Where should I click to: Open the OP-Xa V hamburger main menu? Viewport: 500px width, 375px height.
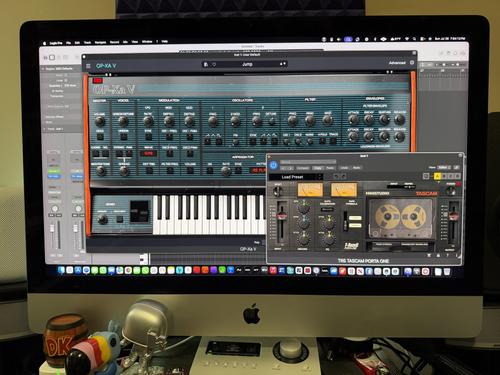(x=88, y=66)
